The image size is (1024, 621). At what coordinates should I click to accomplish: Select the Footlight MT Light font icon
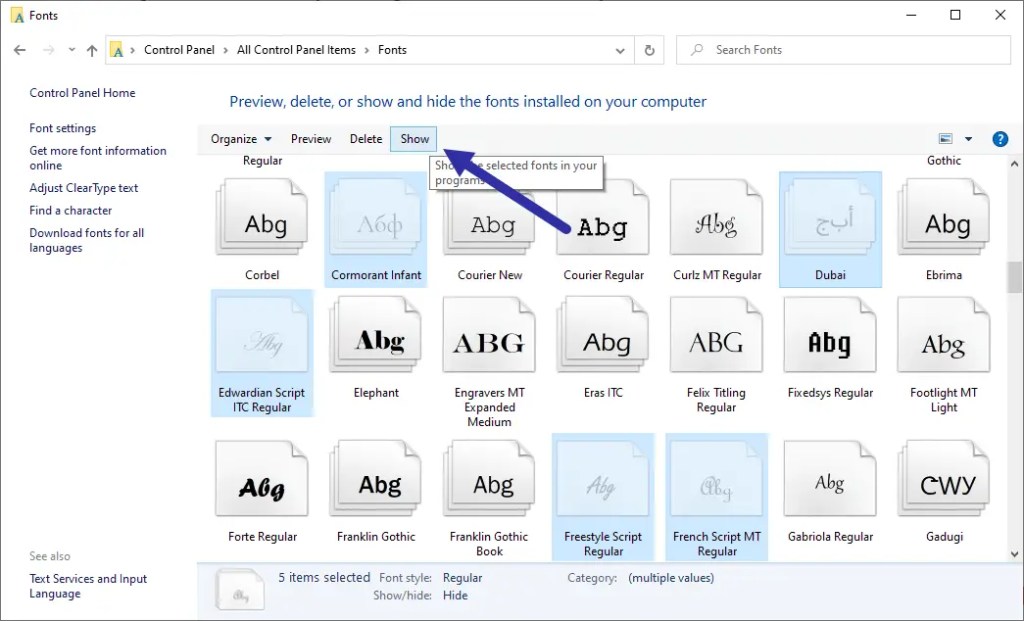pos(944,335)
